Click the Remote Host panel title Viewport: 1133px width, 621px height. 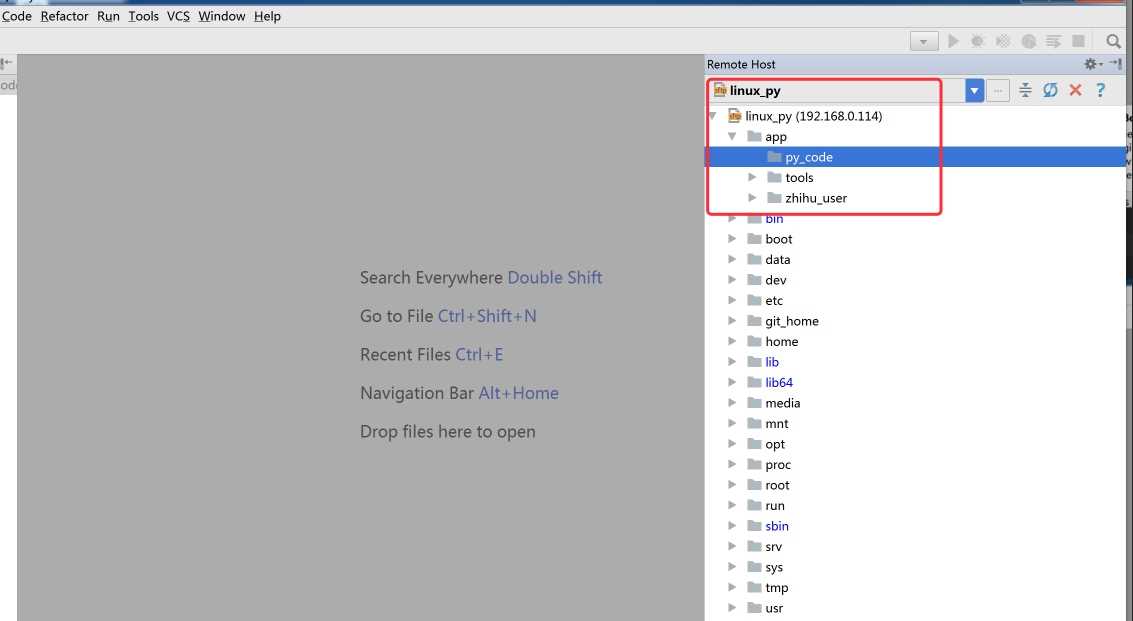coord(741,64)
